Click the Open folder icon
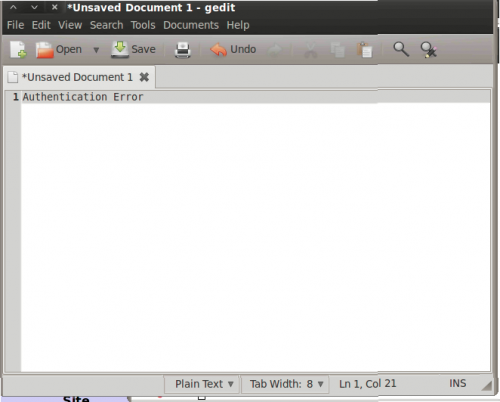This screenshot has height=402, width=500. click(x=45, y=50)
